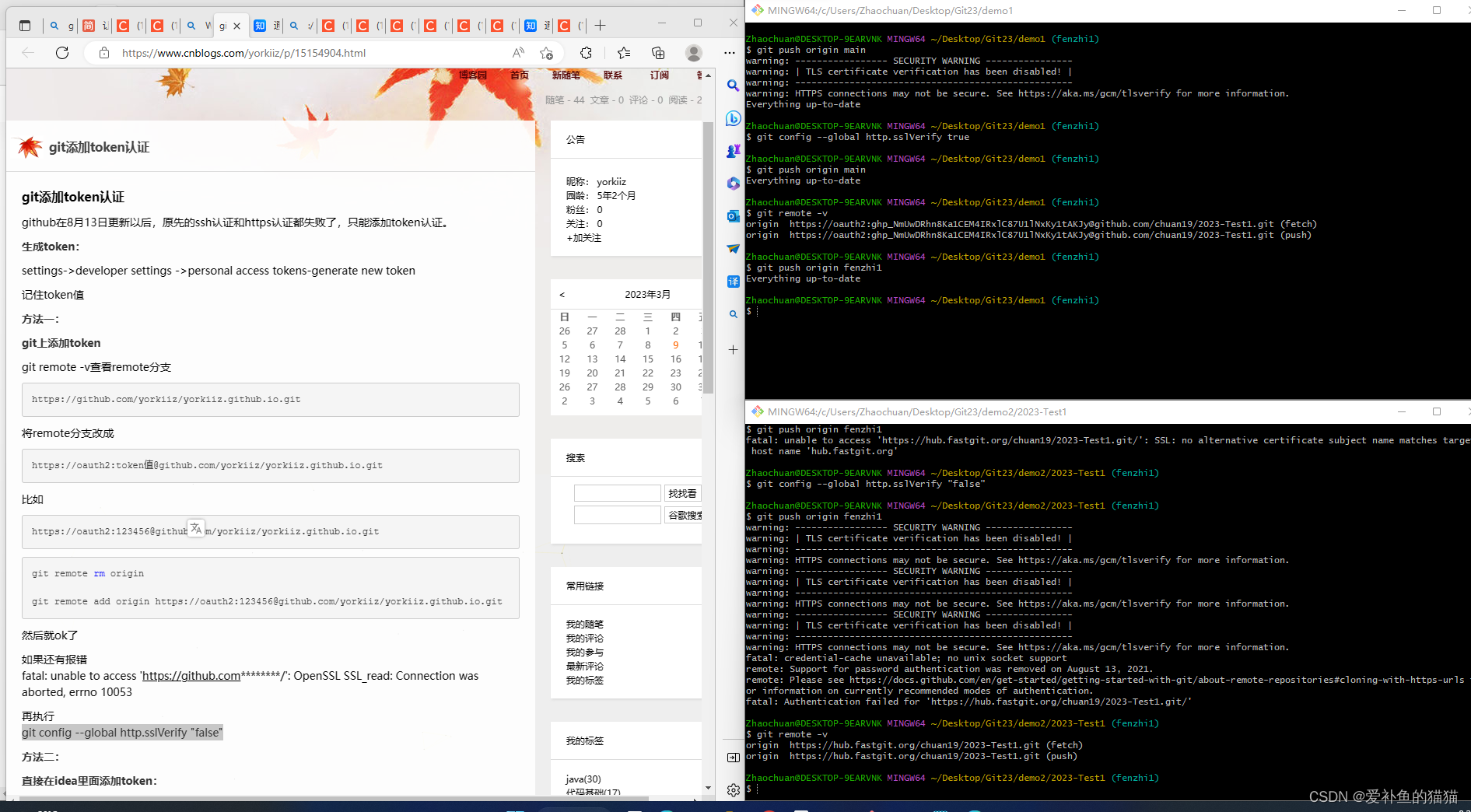Click the first blog search input
The image size is (1471, 812).
pyautogui.click(x=617, y=493)
